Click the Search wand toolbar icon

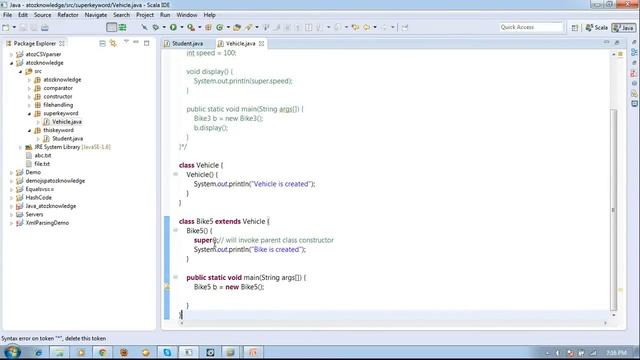[248, 27]
